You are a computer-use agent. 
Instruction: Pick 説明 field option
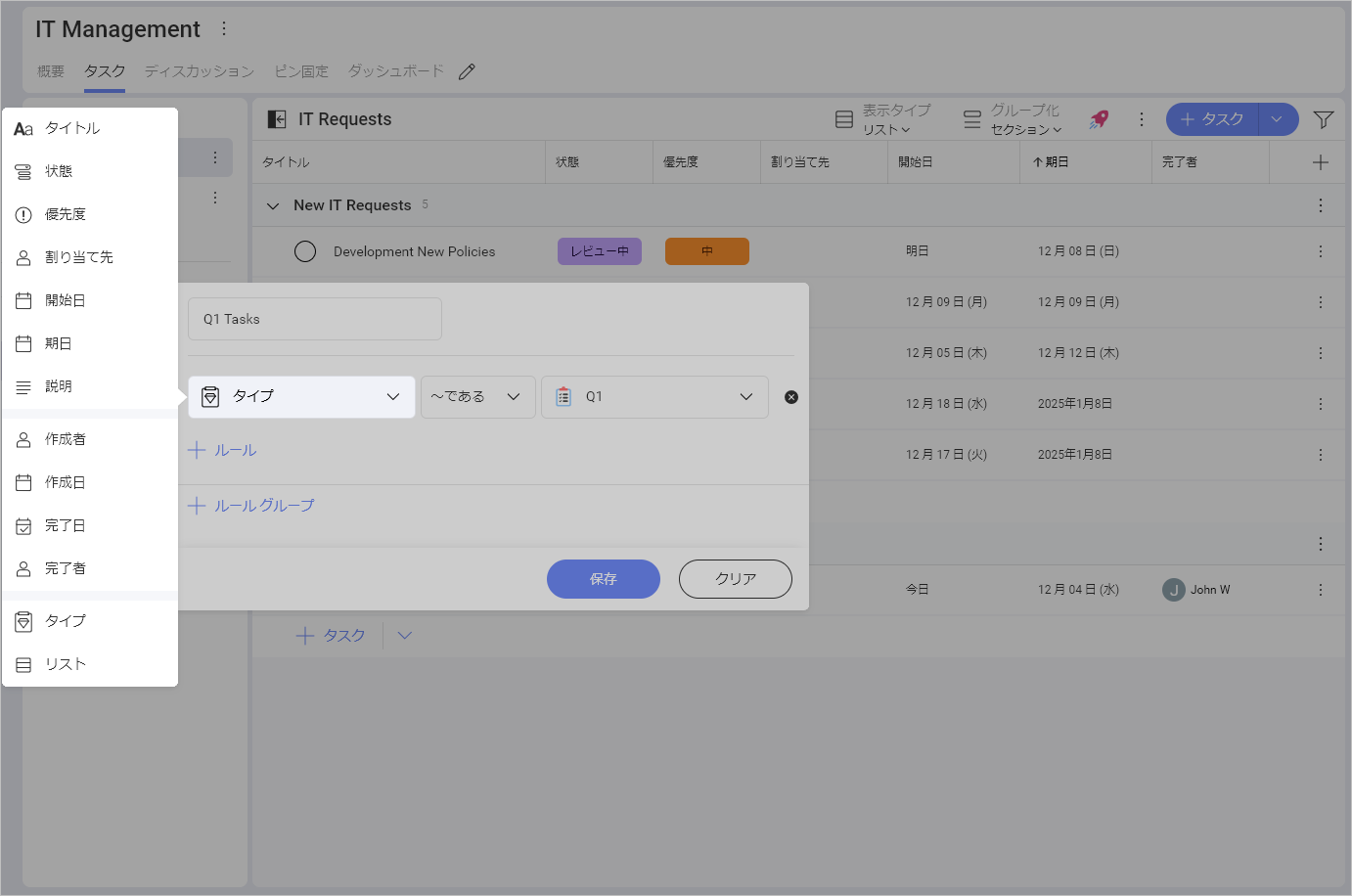(x=90, y=386)
